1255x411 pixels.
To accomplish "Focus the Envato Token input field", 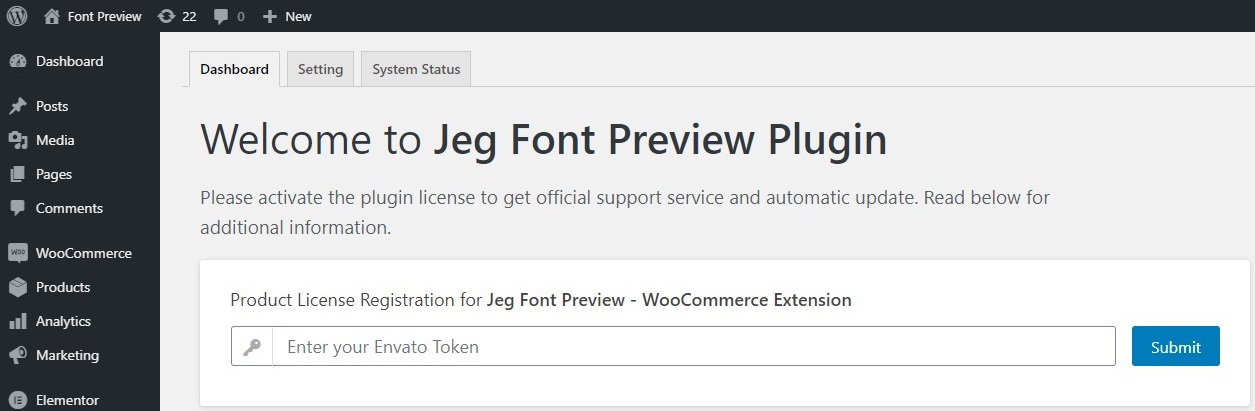I will tap(693, 347).
